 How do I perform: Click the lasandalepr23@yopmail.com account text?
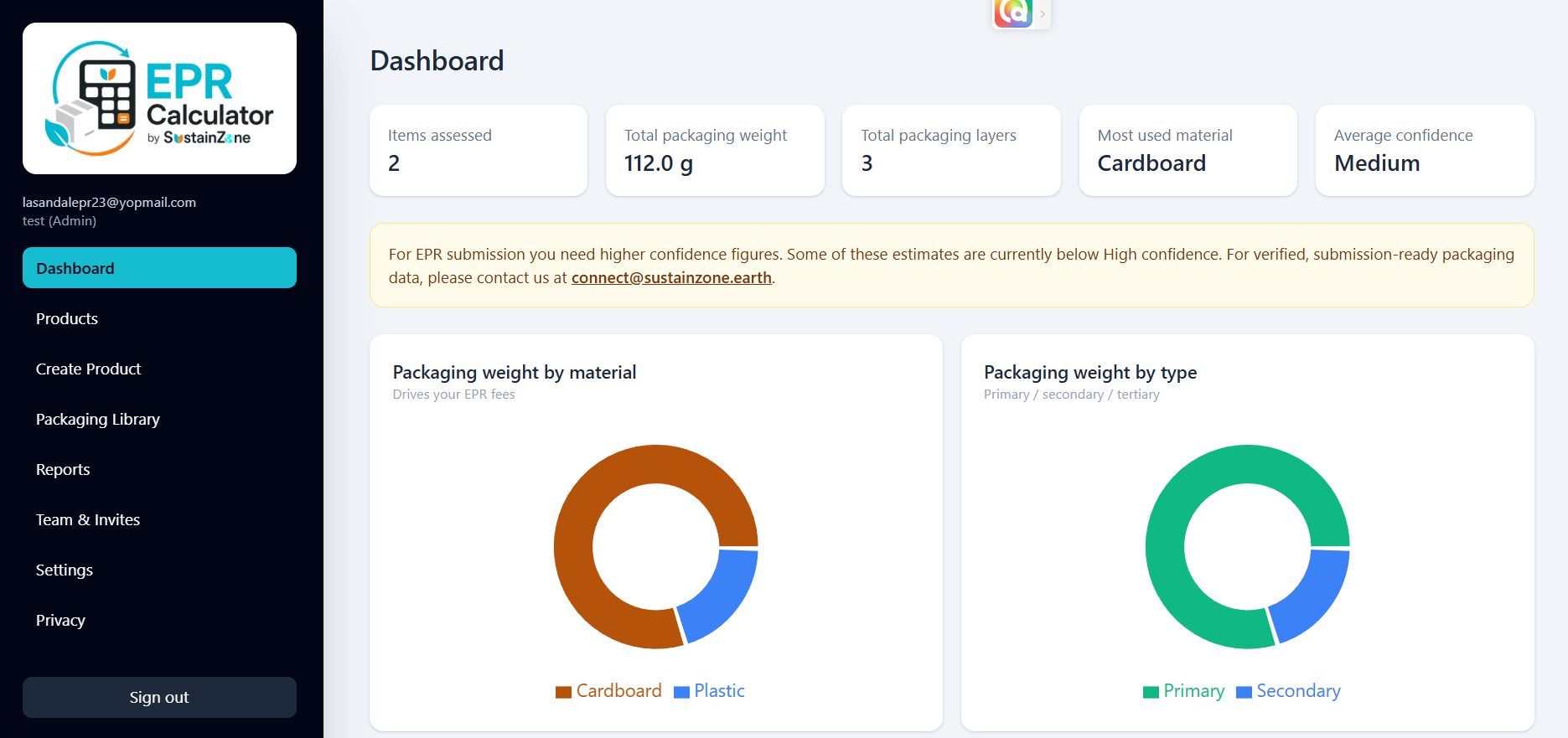click(109, 202)
